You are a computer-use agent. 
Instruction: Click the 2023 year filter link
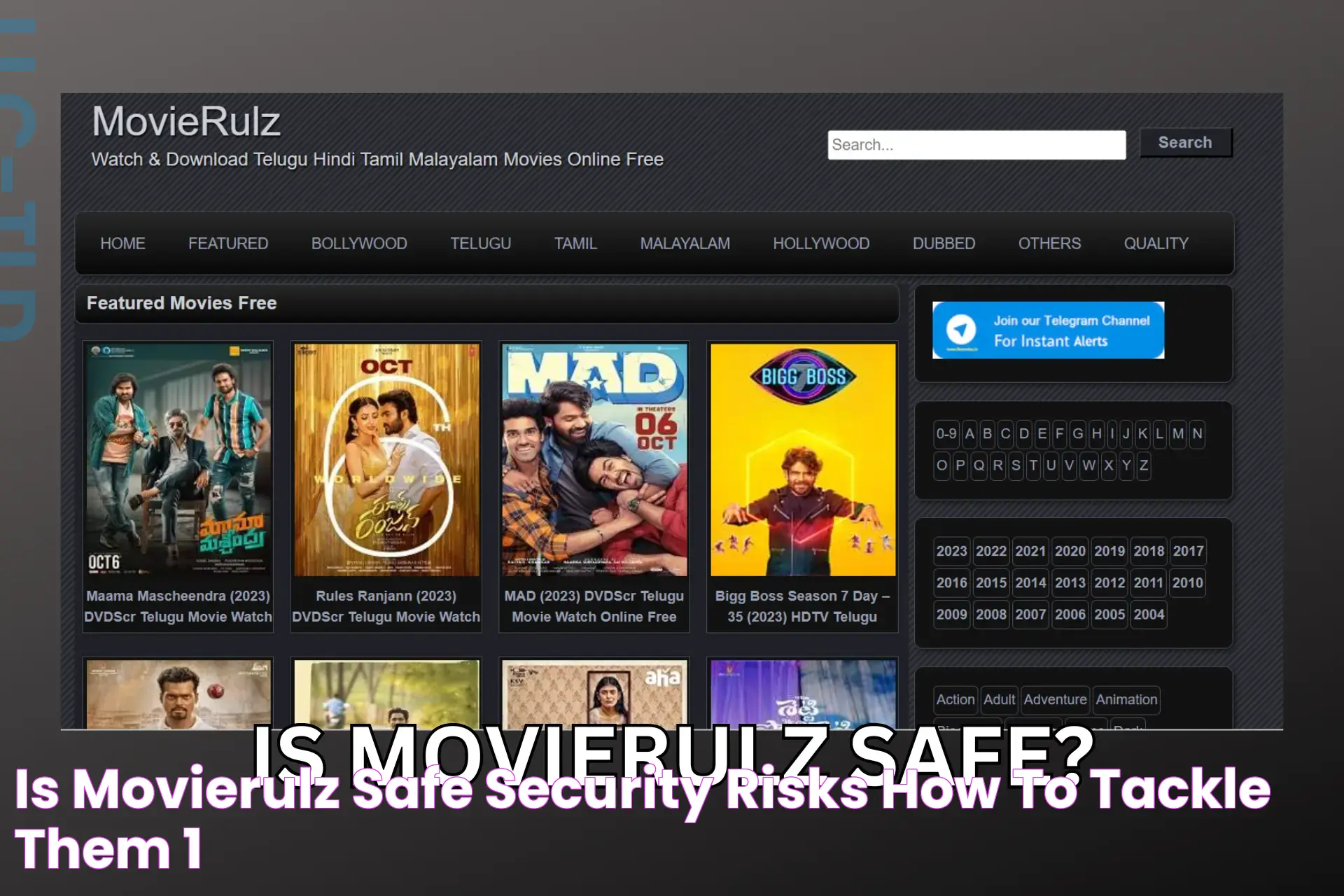click(x=951, y=551)
